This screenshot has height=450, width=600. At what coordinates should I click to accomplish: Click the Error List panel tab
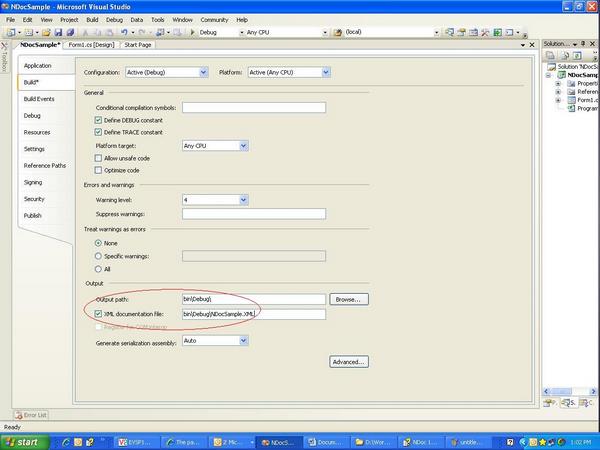click(31, 415)
